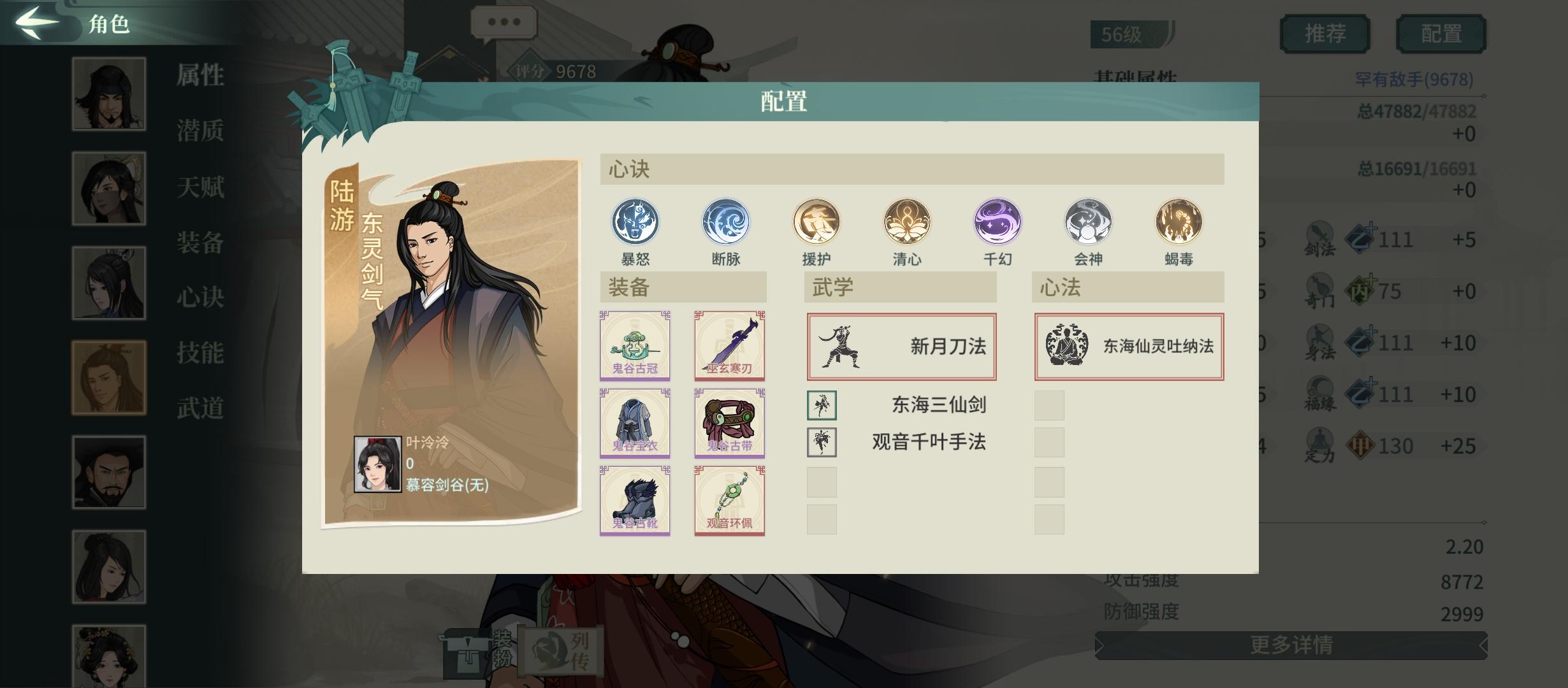This screenshot has height=688, width=1568.
Task: Select the 鬼谷古带 belt slot
Action: [730, 423]
